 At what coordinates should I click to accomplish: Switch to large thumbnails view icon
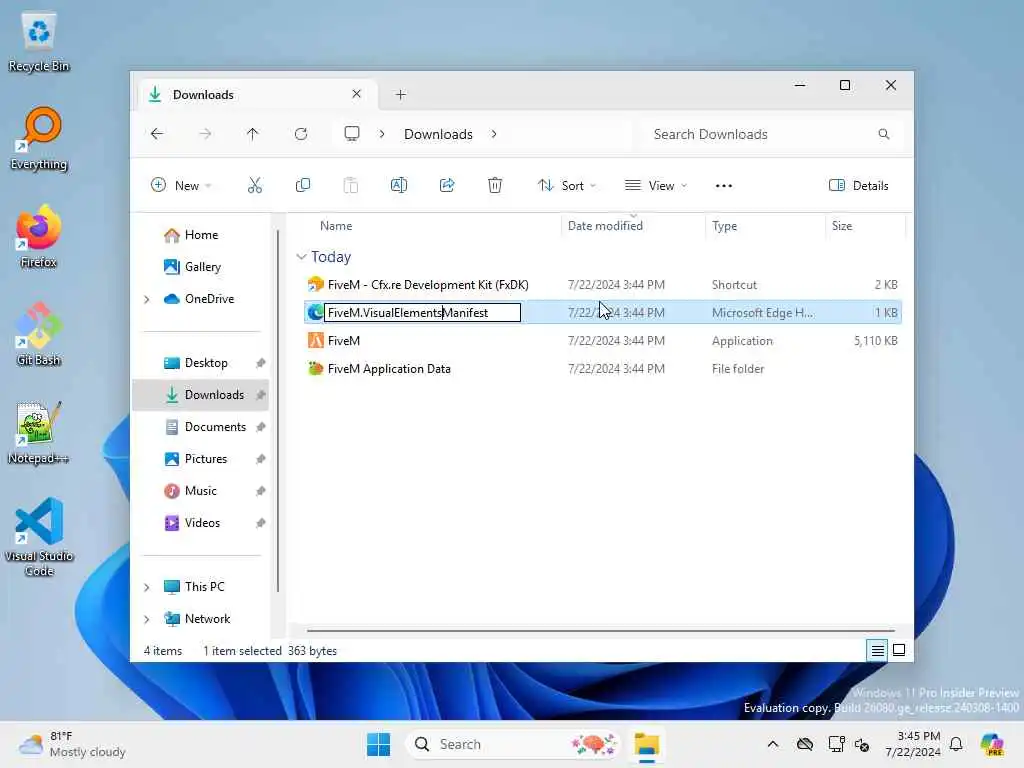click(x=899, y=650)
